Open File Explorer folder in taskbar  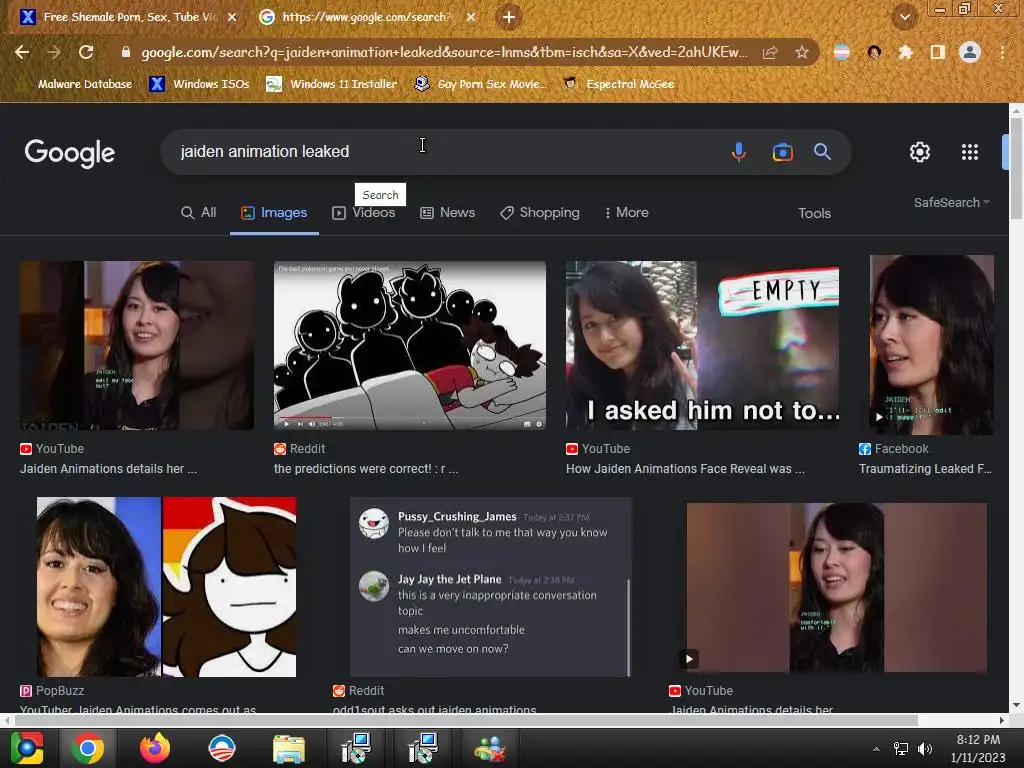coord(288,749)
